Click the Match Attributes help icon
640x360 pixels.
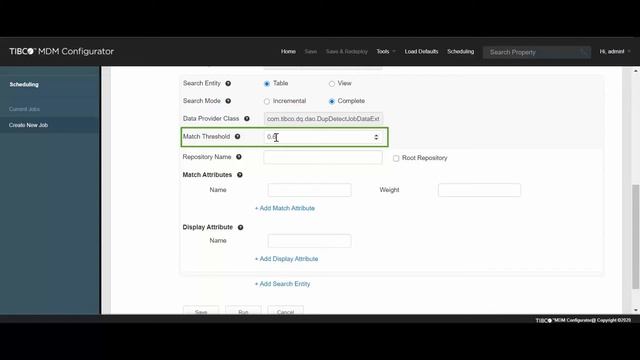click(240, 175)
